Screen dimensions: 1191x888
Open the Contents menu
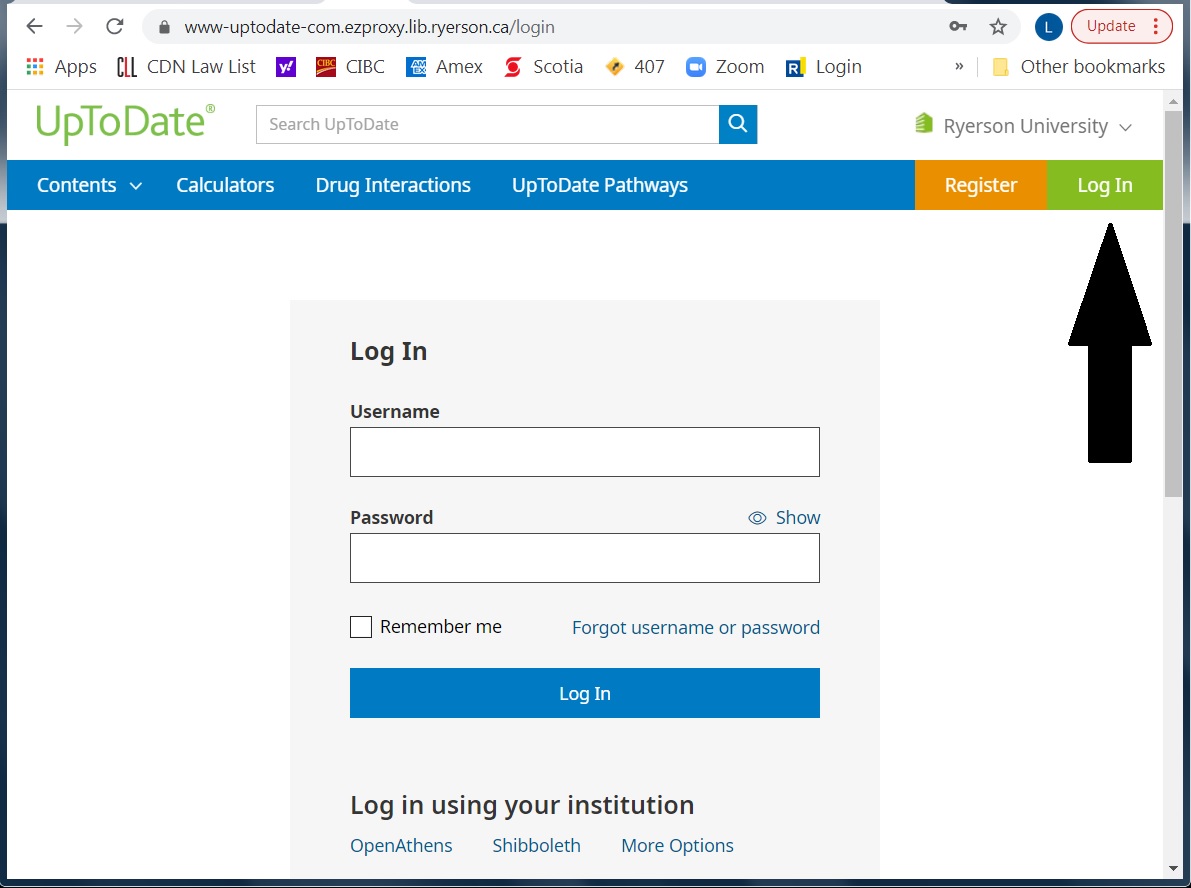[90, 185]
